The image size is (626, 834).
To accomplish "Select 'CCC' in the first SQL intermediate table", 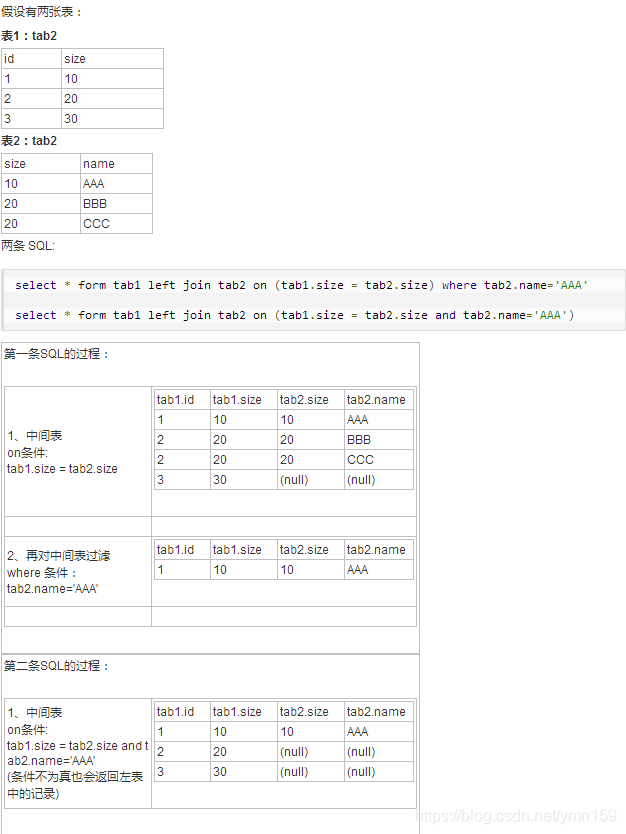I will pyautogui.click(x=379, y=460).
